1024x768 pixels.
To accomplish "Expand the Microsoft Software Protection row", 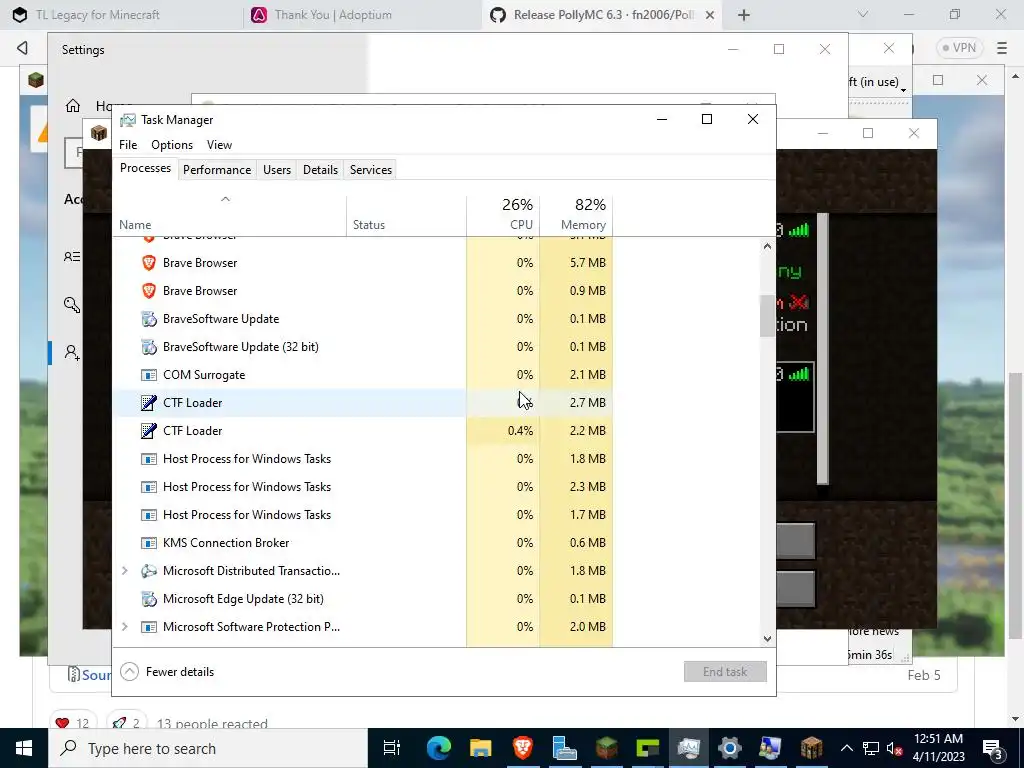I will point(125,627).
